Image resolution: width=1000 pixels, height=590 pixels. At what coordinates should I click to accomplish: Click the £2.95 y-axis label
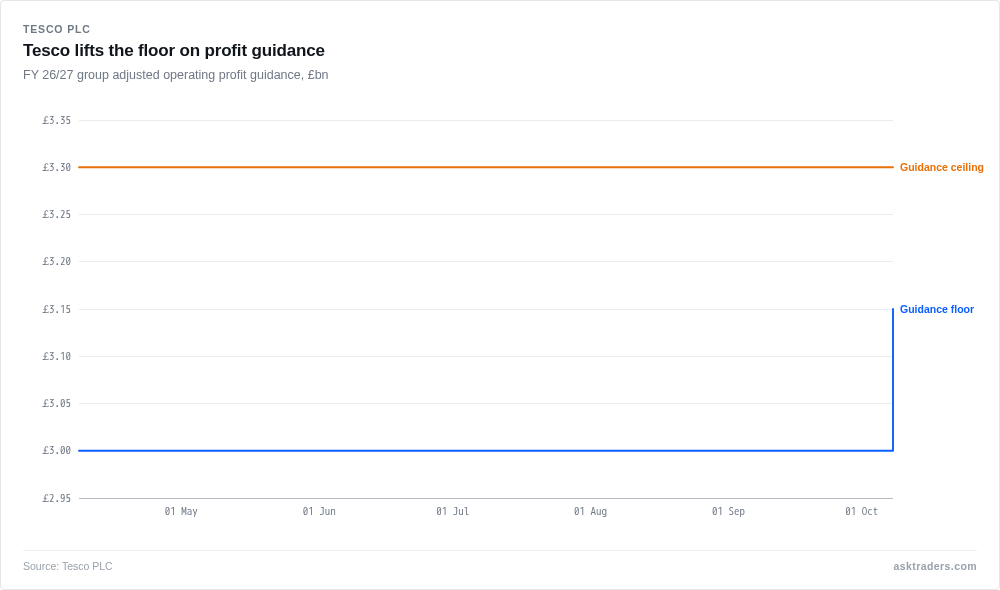pyautogui.click(x=57, y=498)
